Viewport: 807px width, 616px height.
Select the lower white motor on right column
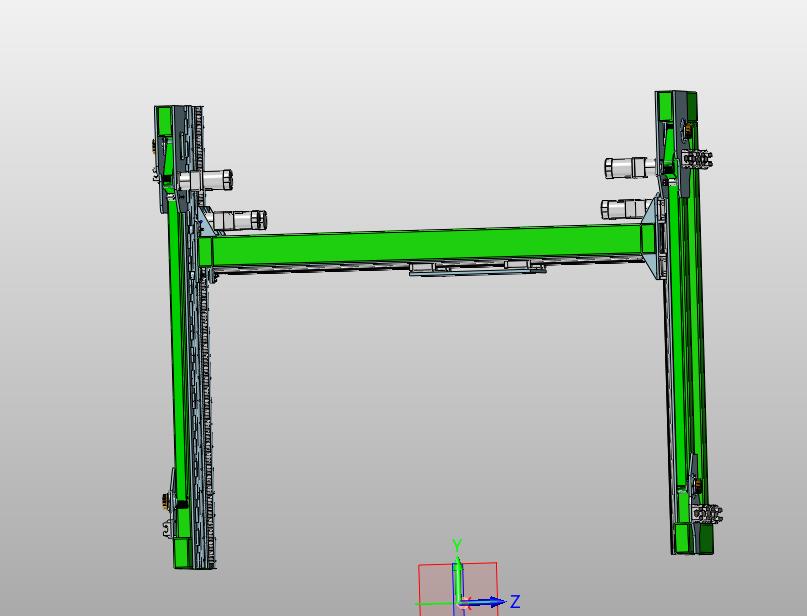[626, 209]
